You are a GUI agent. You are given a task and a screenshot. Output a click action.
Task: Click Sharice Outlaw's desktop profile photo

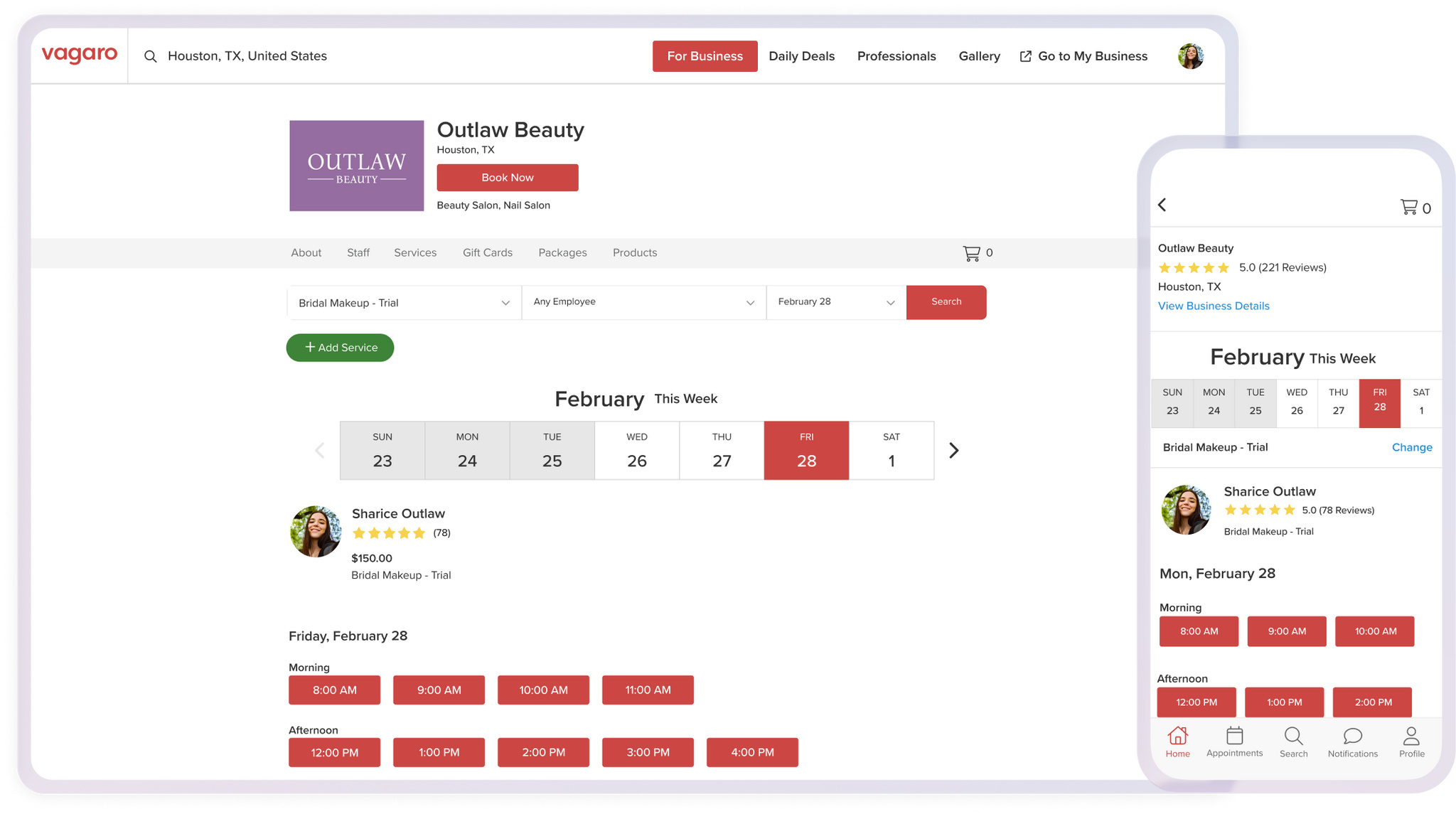316,531
